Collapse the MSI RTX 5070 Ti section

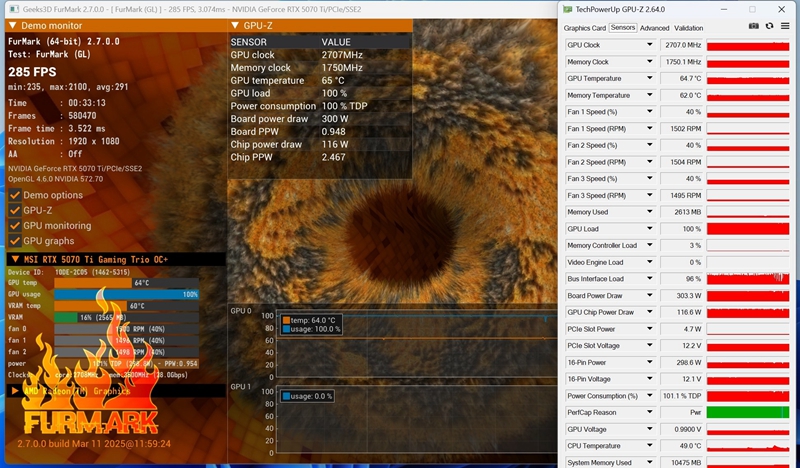14,260
